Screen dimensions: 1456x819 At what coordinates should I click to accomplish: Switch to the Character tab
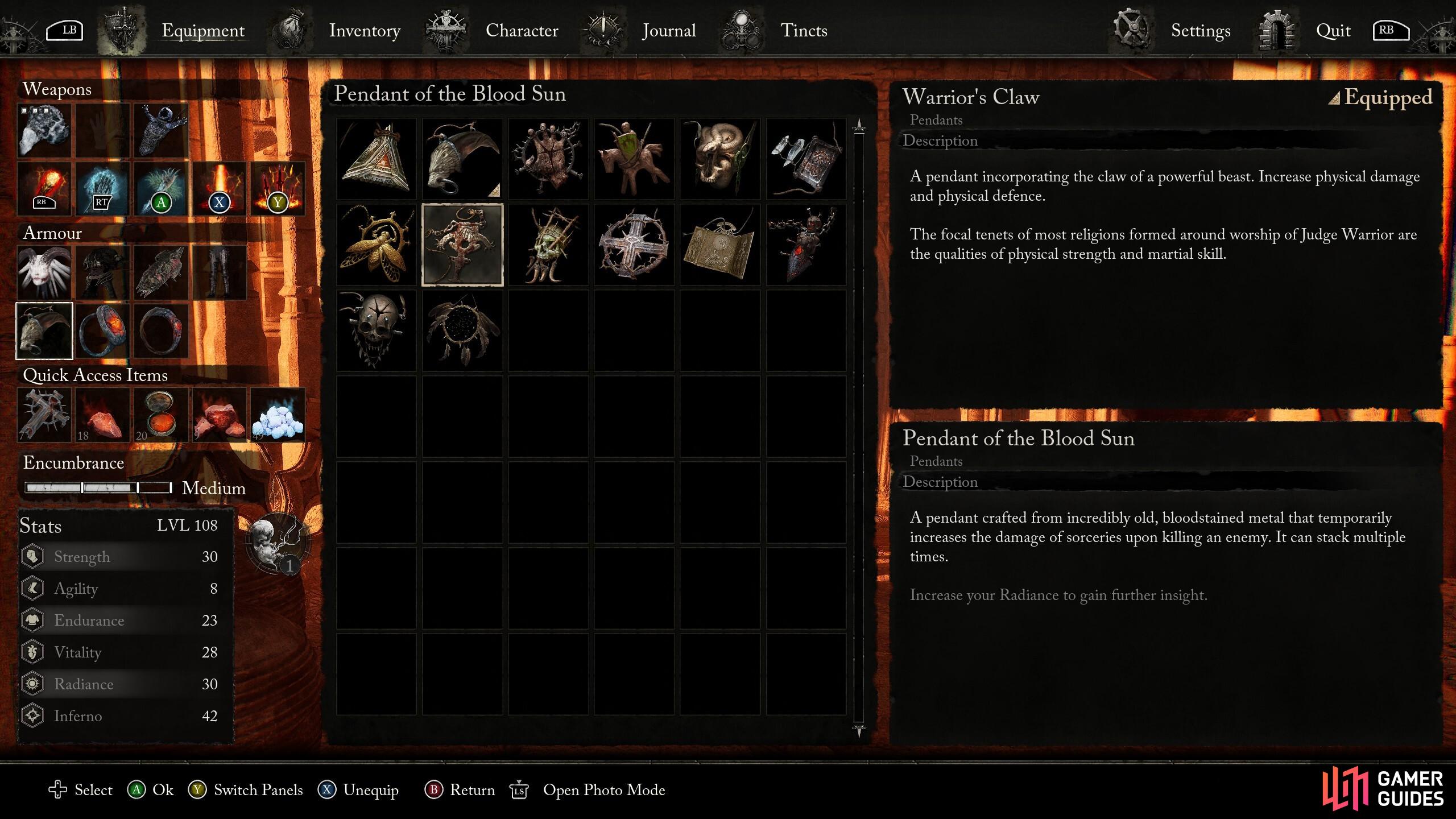[522, 30]
